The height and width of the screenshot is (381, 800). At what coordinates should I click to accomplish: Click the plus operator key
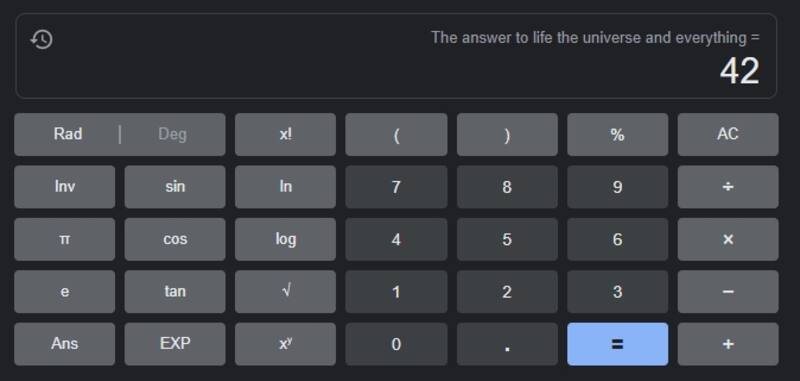tap(728, 344)
